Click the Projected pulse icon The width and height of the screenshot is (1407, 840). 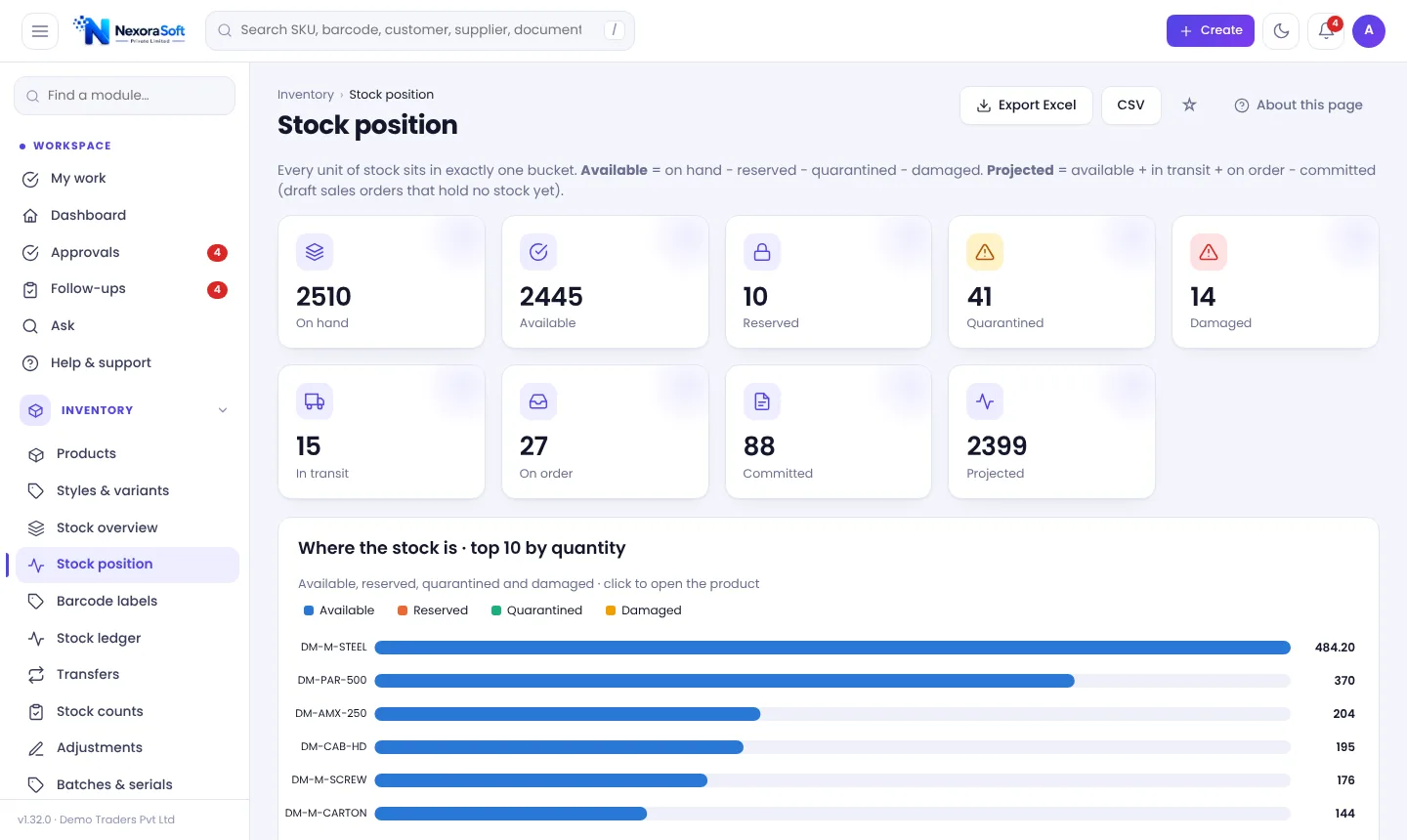coord(985,401)
